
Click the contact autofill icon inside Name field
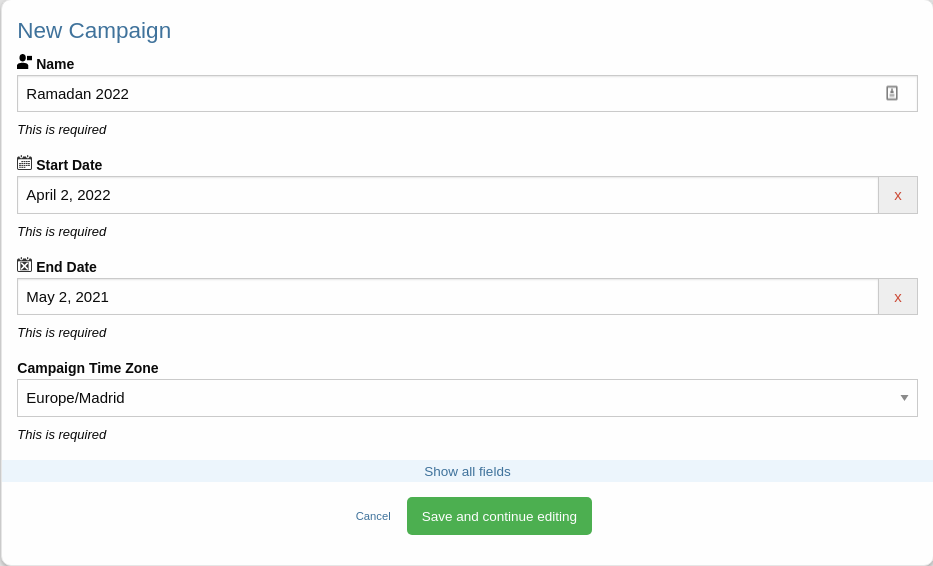(891, 93)
